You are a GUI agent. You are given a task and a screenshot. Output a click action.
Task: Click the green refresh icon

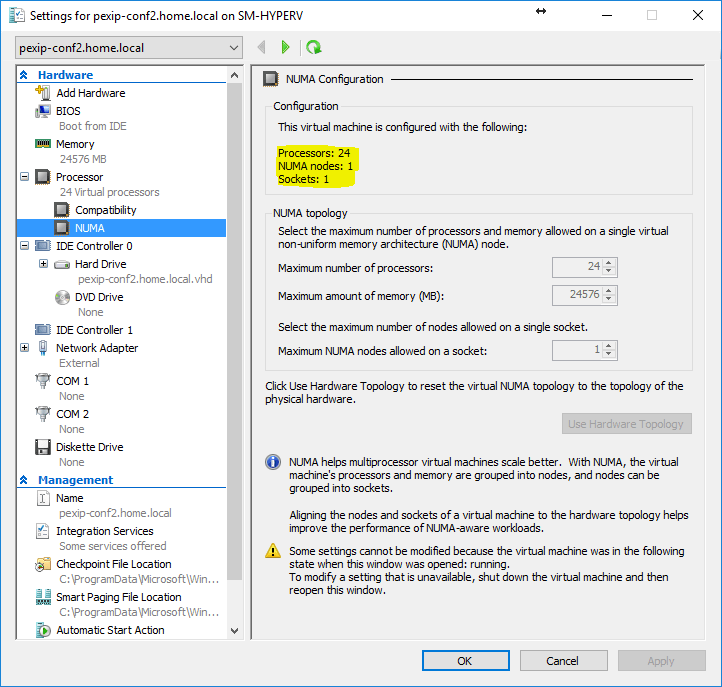click(x=314, y=47)
